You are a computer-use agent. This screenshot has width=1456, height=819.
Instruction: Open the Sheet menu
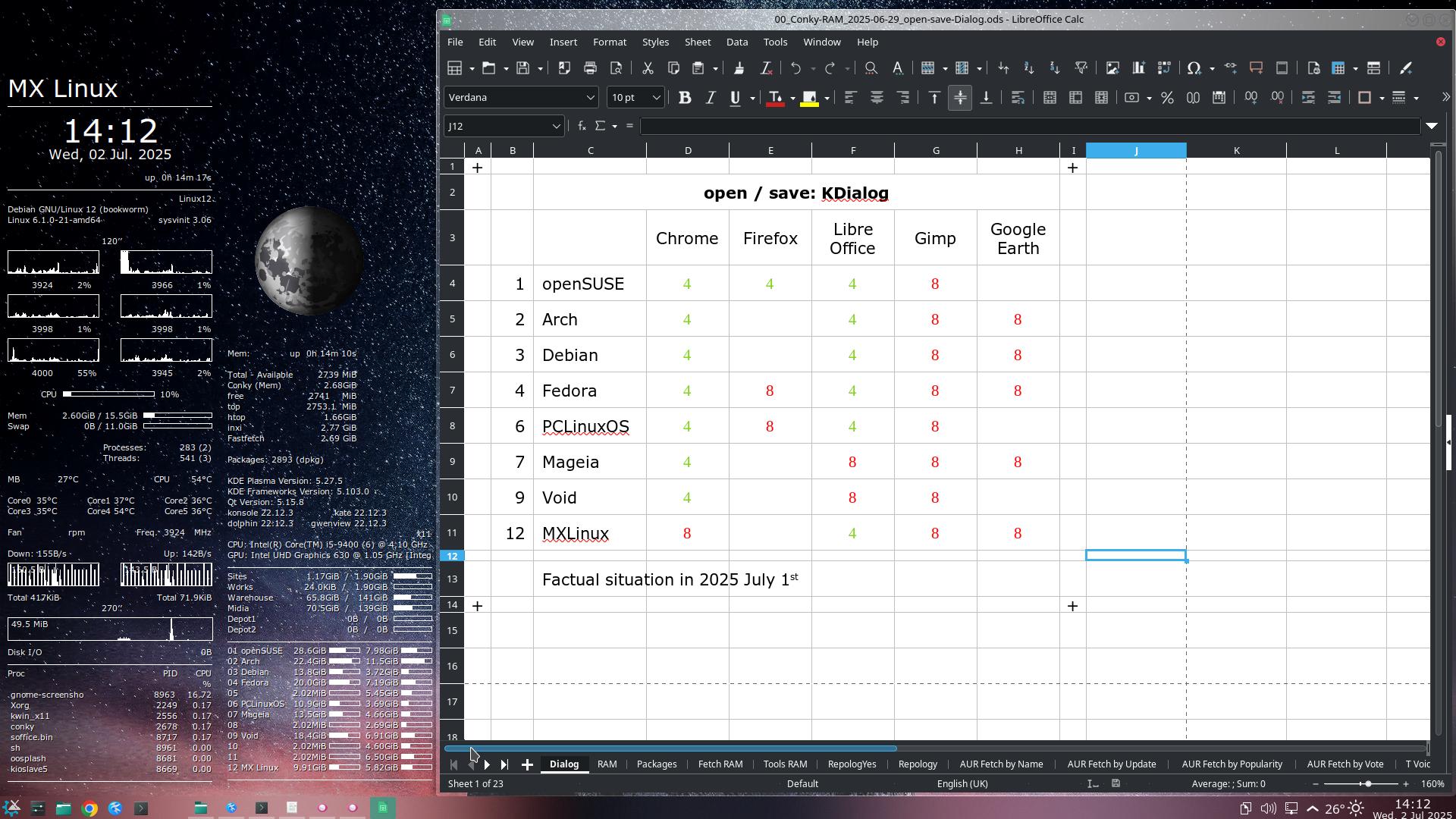point(697,42)
